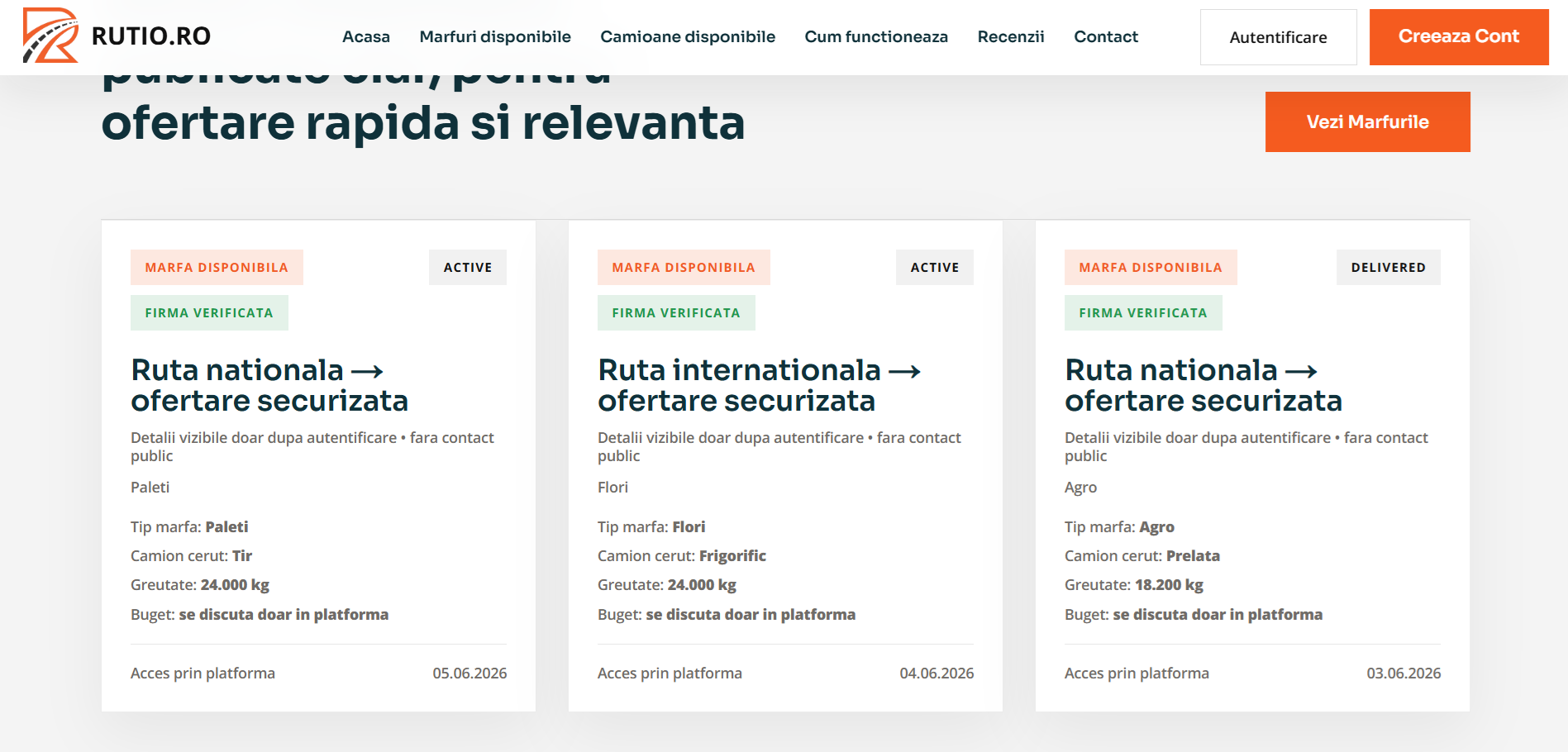Viewport: 1568px width, 752px height.
Task: Click "Greutate: 24.000 kg" on Paleti card
Action: (200, 585)
